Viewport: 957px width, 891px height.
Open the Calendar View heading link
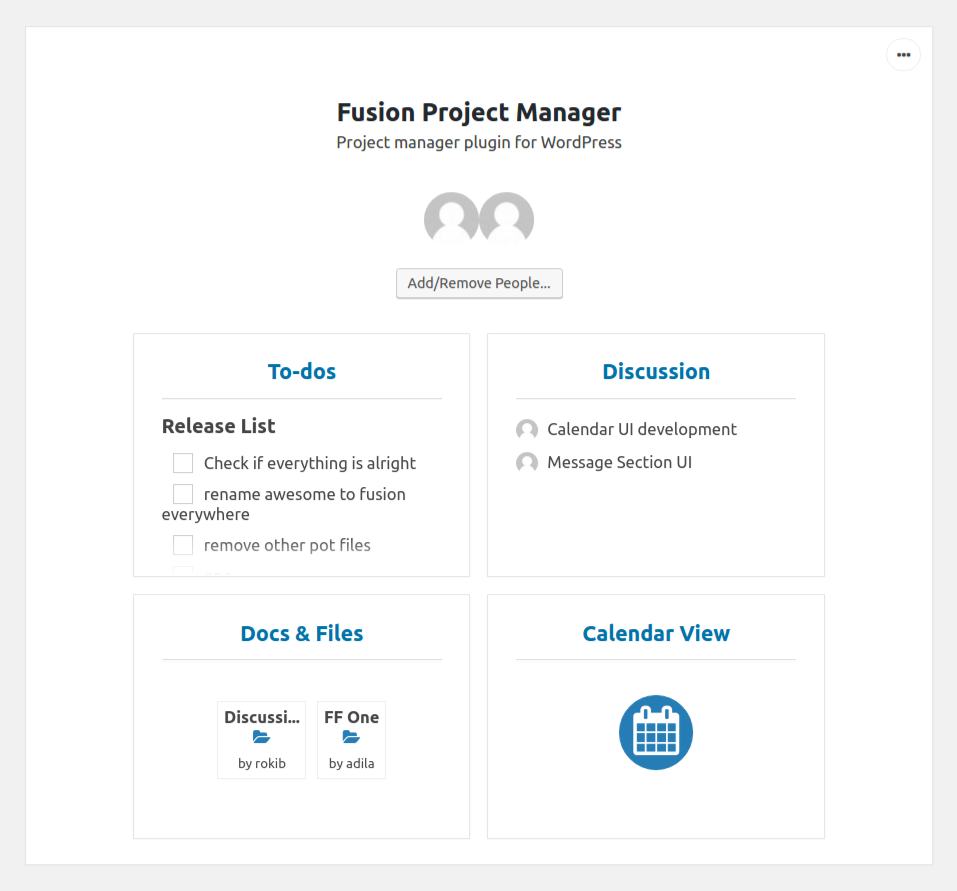[x=656, y=634]
